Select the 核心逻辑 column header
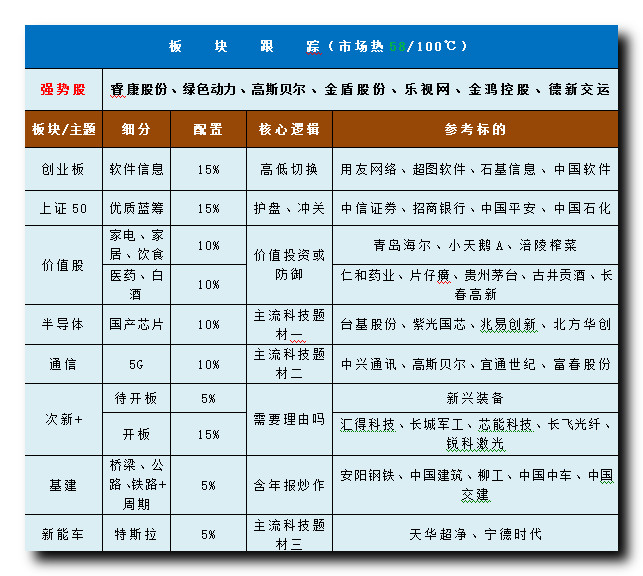This screenshot has width=643, height=576. tap(289, 129)
